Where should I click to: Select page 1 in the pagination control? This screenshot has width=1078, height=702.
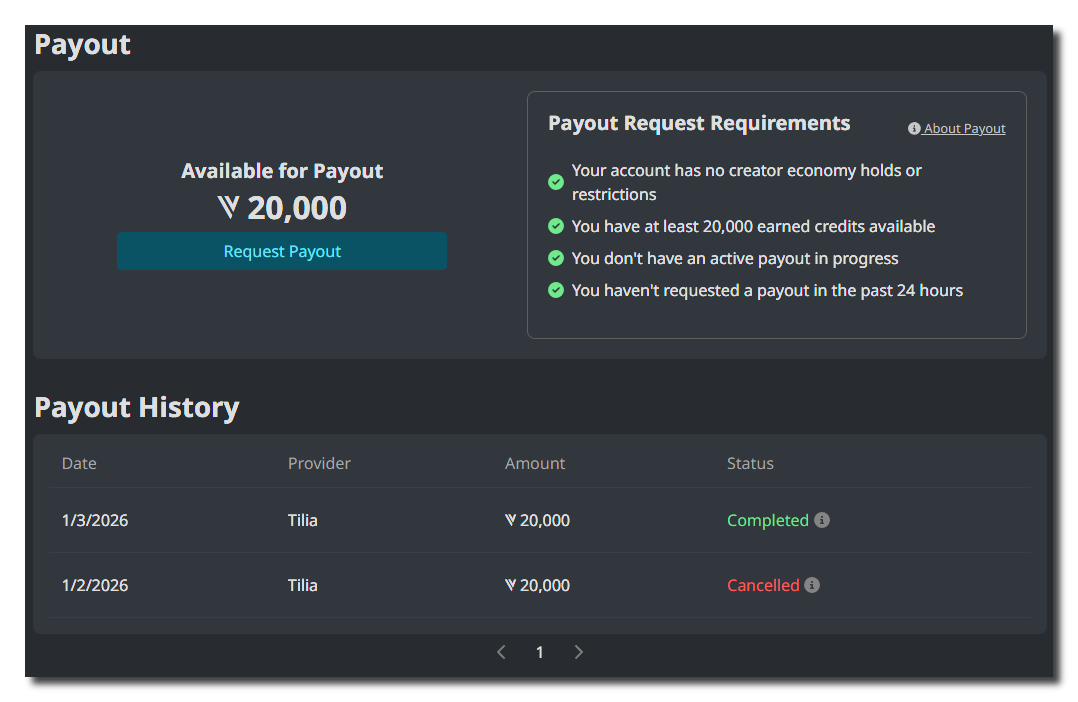click(539, 651)
